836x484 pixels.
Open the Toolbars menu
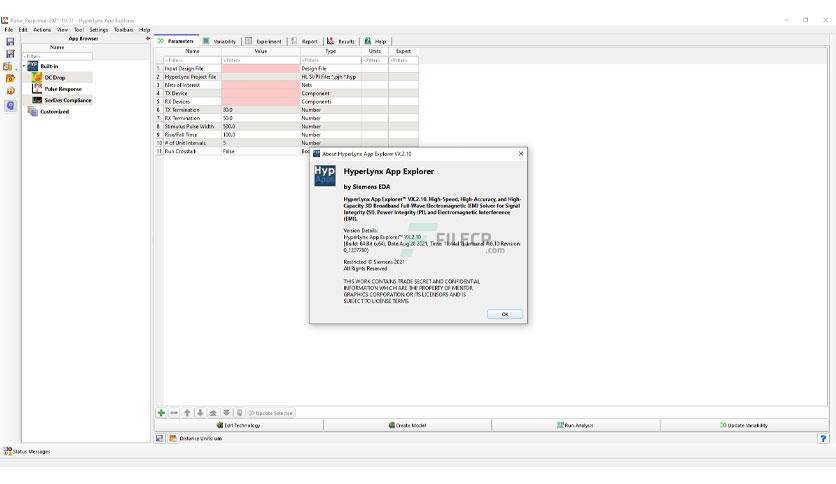point(124,30)
